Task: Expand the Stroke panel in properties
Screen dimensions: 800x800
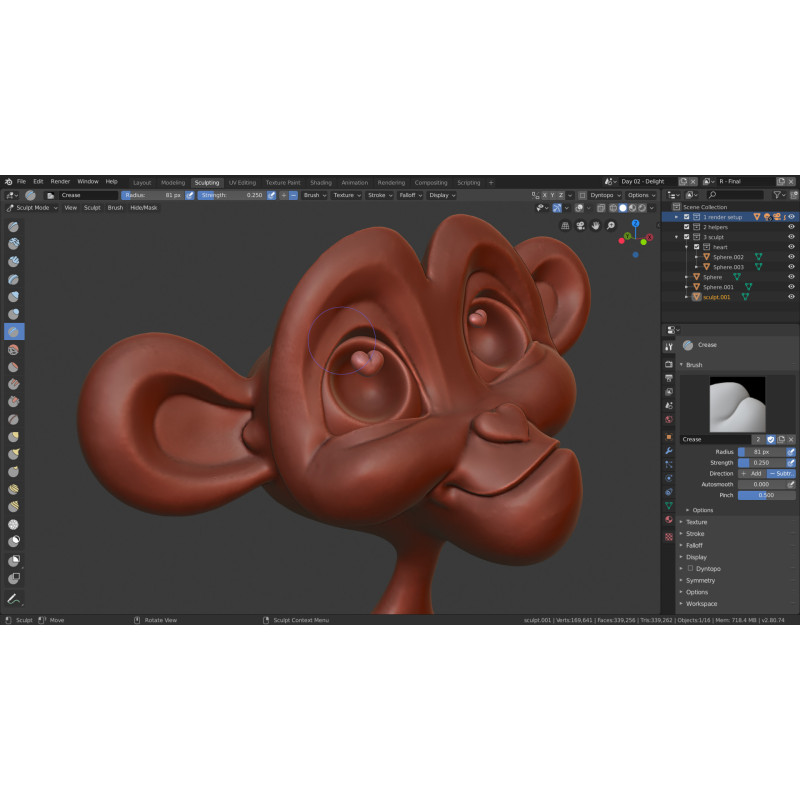Action: 696,534
